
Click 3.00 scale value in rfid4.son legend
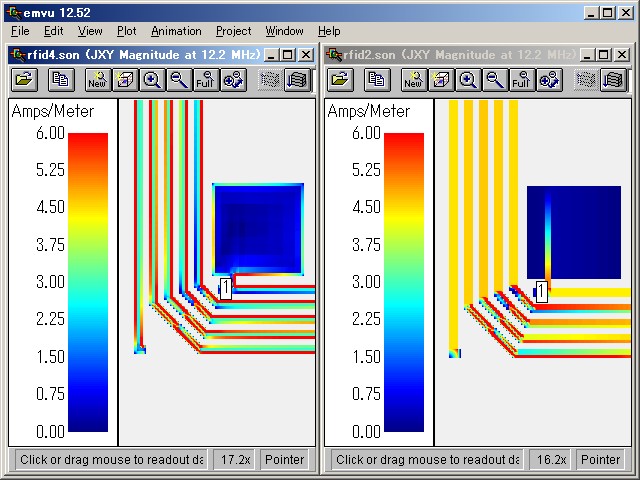(50, 282)
